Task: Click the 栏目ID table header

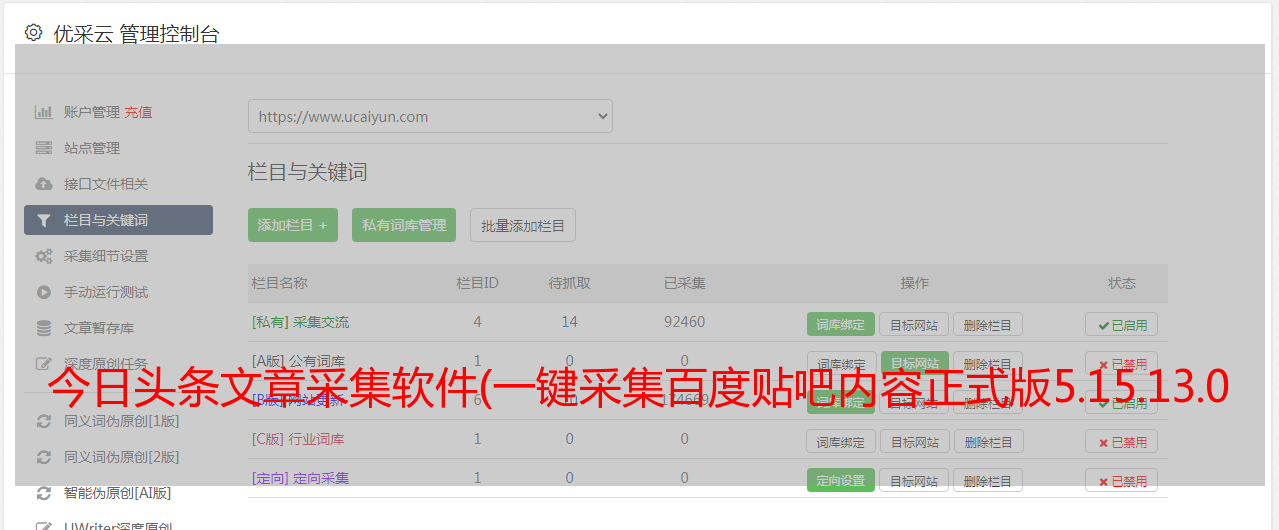Action: pos(477,283)
